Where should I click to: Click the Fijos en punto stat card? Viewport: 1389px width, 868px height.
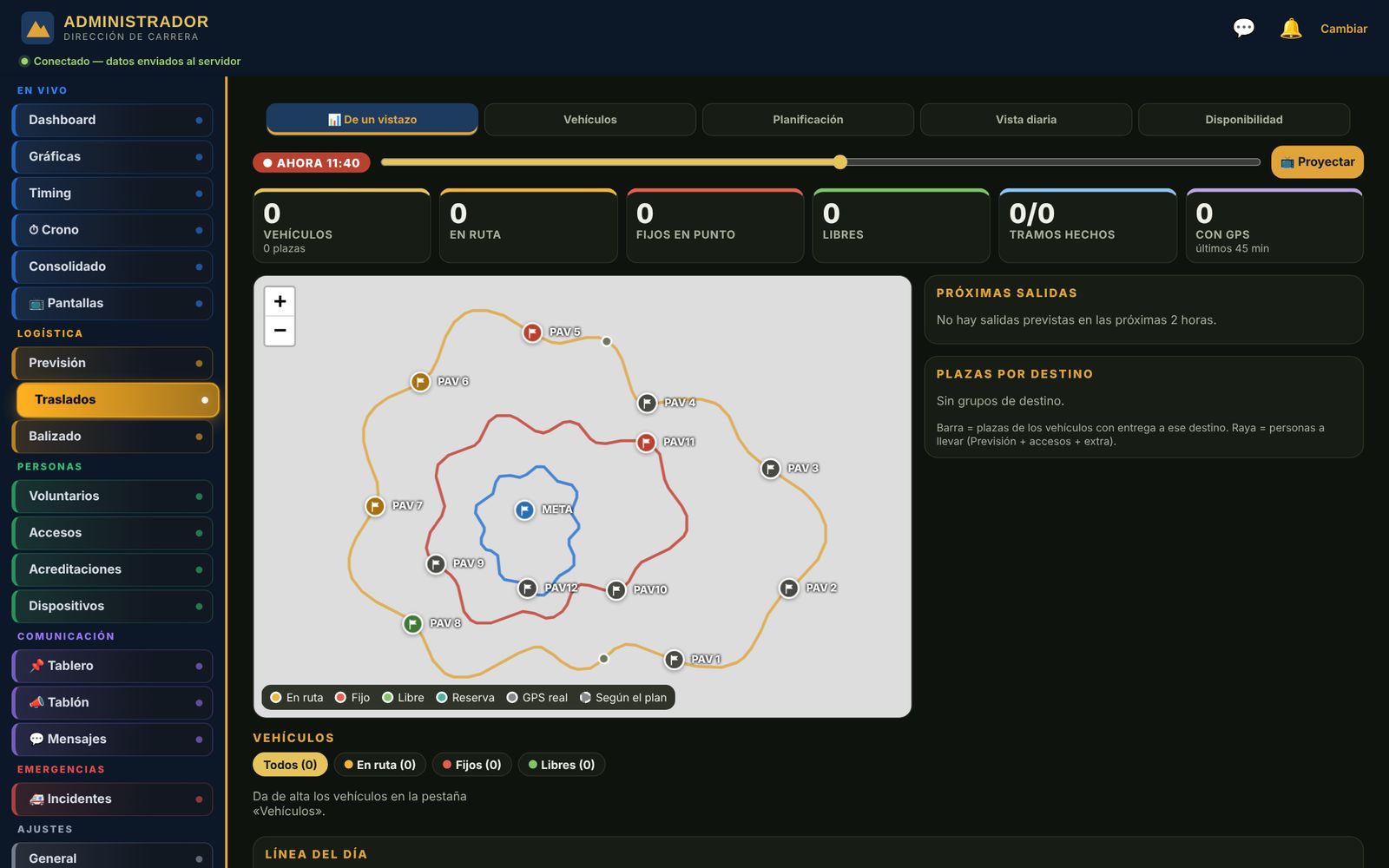click(x=714, y=226)
